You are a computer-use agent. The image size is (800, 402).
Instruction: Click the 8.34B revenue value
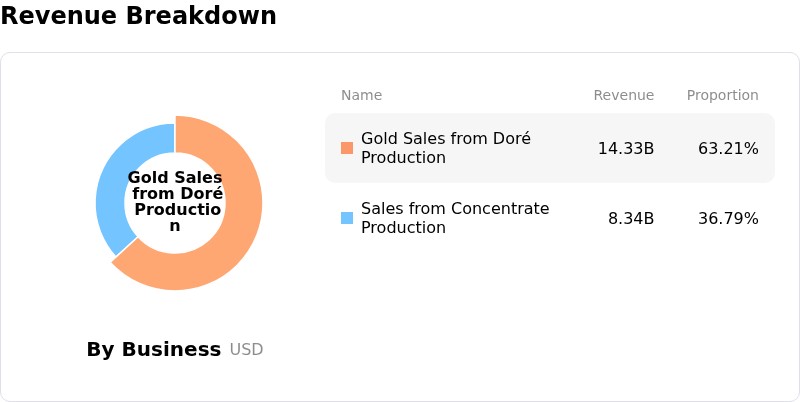(x=631, y=218)
